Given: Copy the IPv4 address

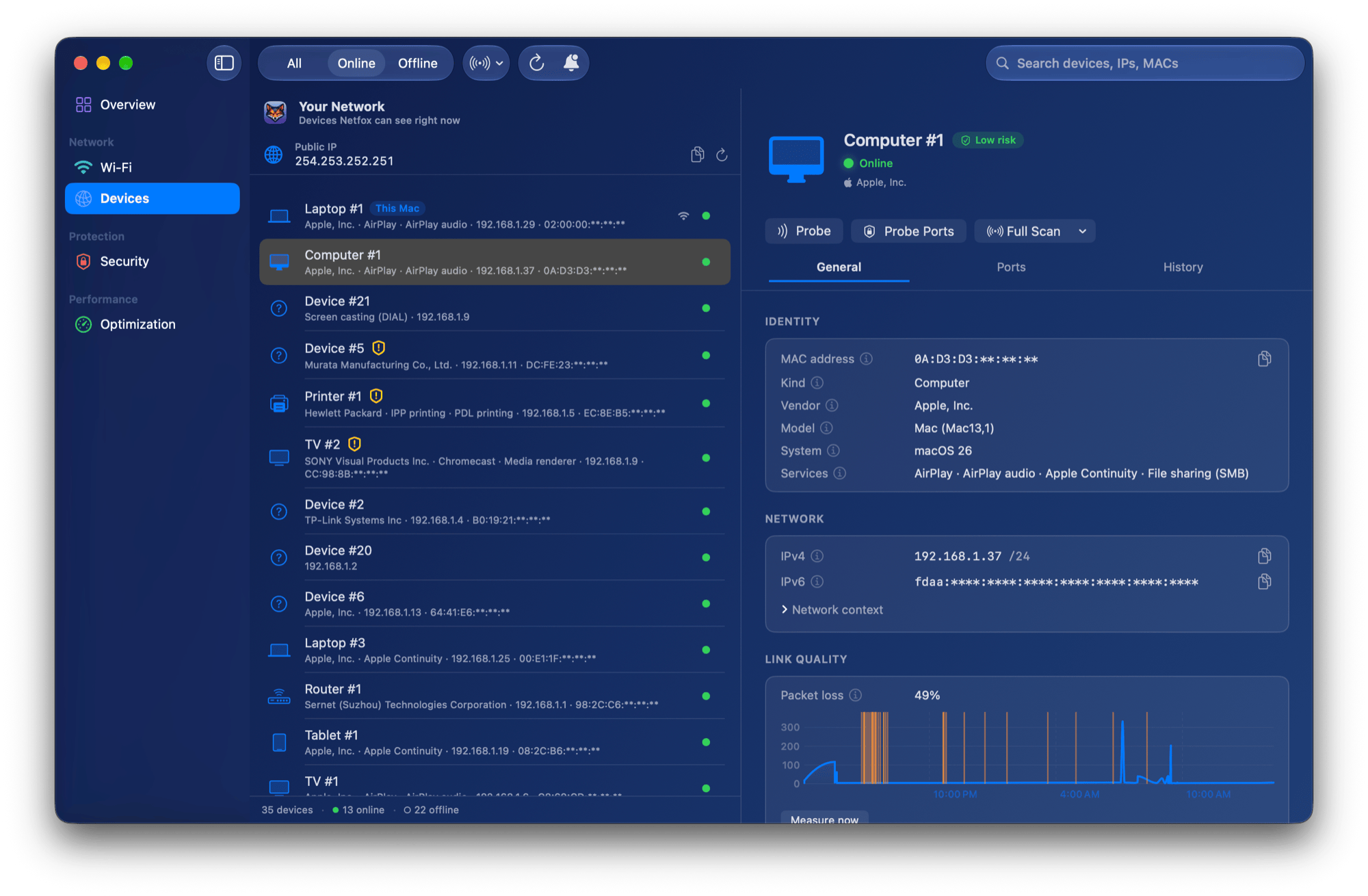Looking at the screenshot, I should point(1264,556).
